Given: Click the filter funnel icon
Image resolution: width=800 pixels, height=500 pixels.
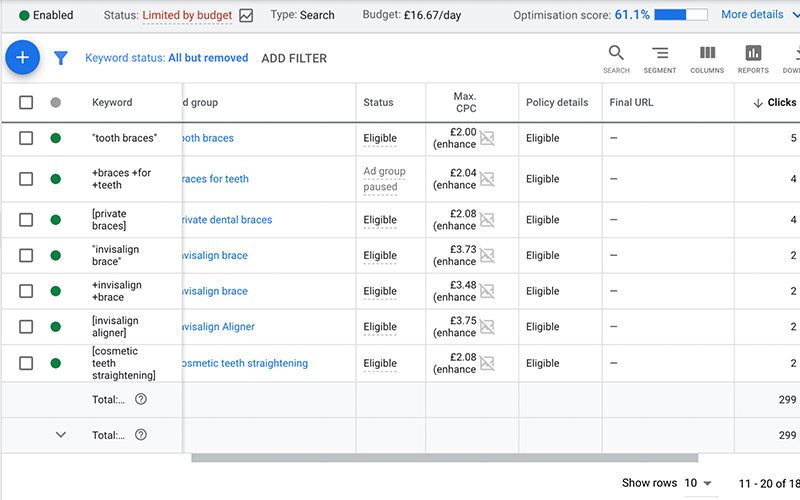Looking at the screenshot, I should tap(60, 59).
